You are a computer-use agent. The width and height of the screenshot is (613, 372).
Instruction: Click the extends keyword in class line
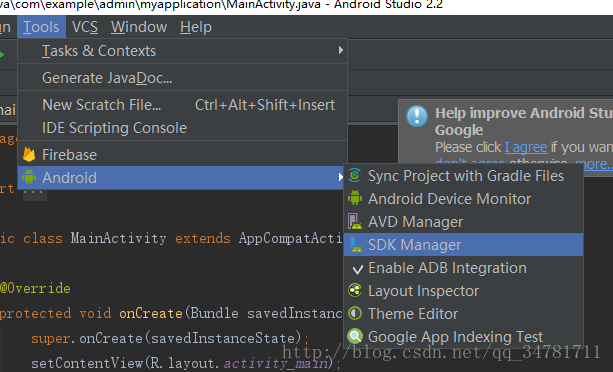203,238
